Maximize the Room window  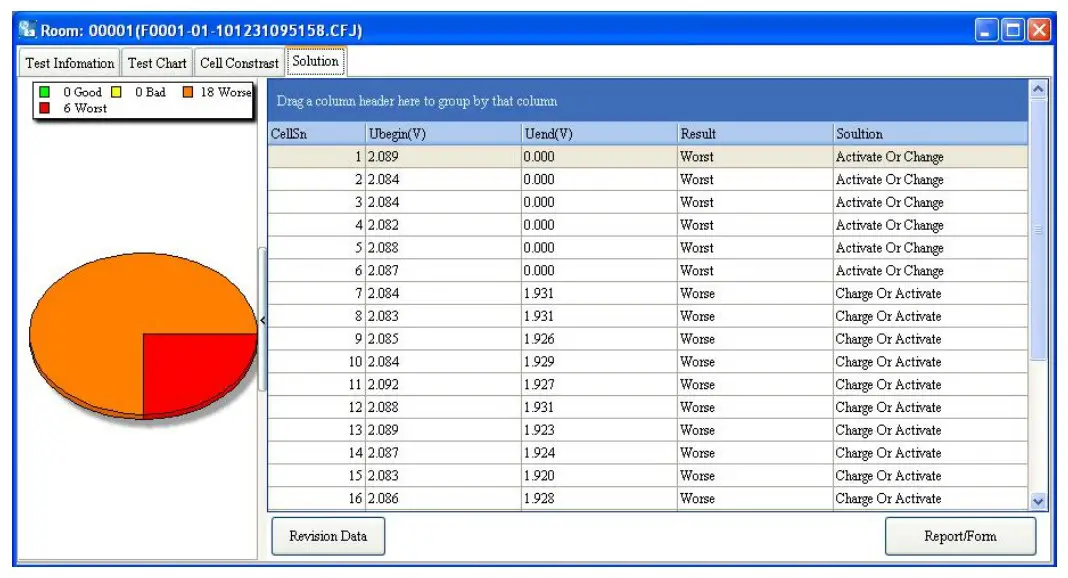pos(1013,31)
